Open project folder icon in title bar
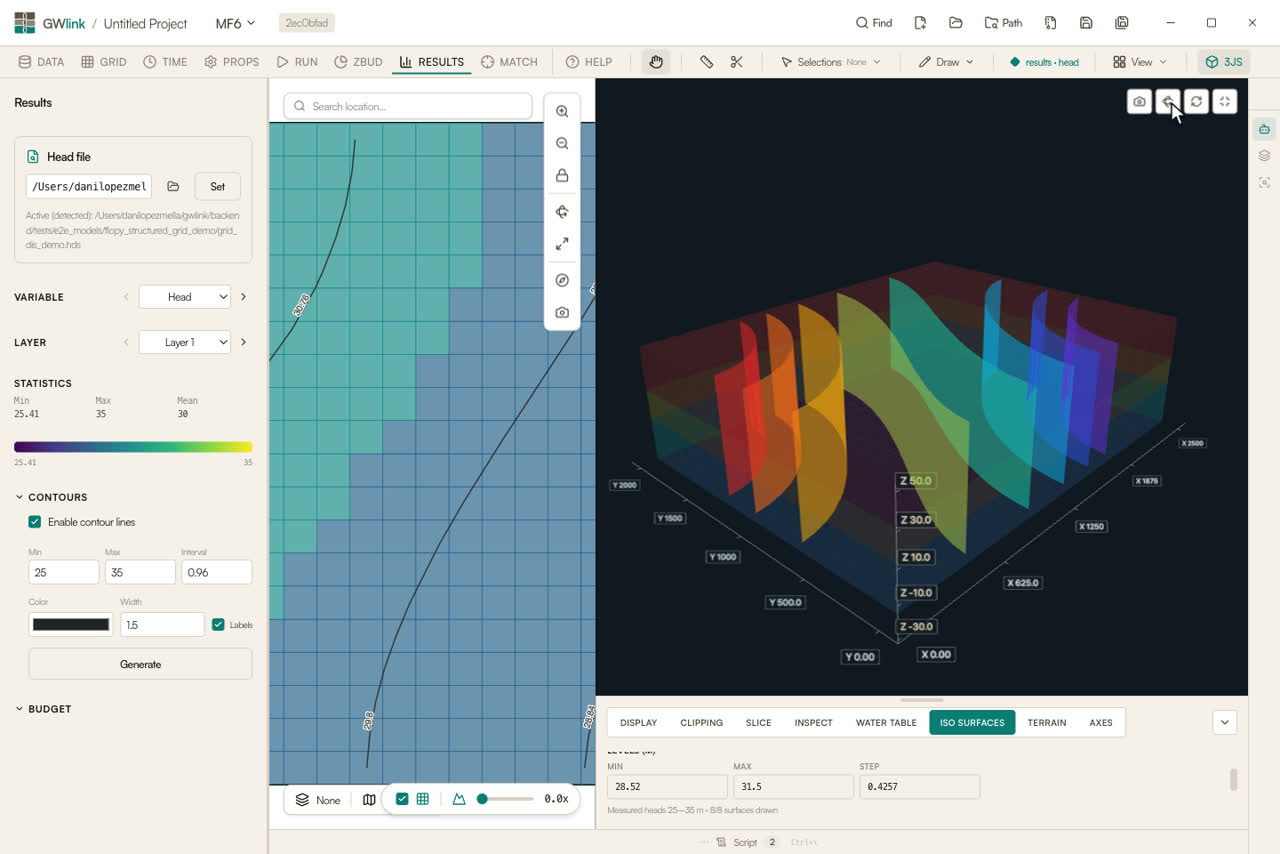The image size is (1280, 854). coord(956,23)
